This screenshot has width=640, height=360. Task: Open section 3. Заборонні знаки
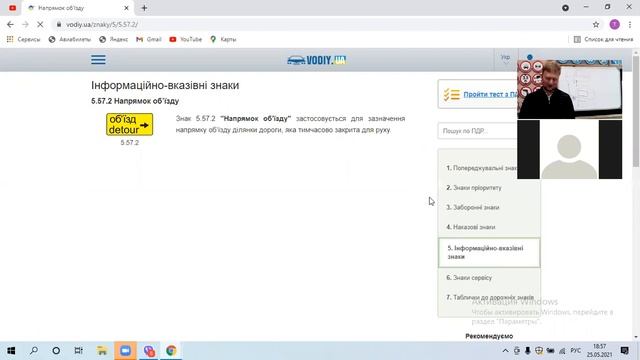(473, 207)
